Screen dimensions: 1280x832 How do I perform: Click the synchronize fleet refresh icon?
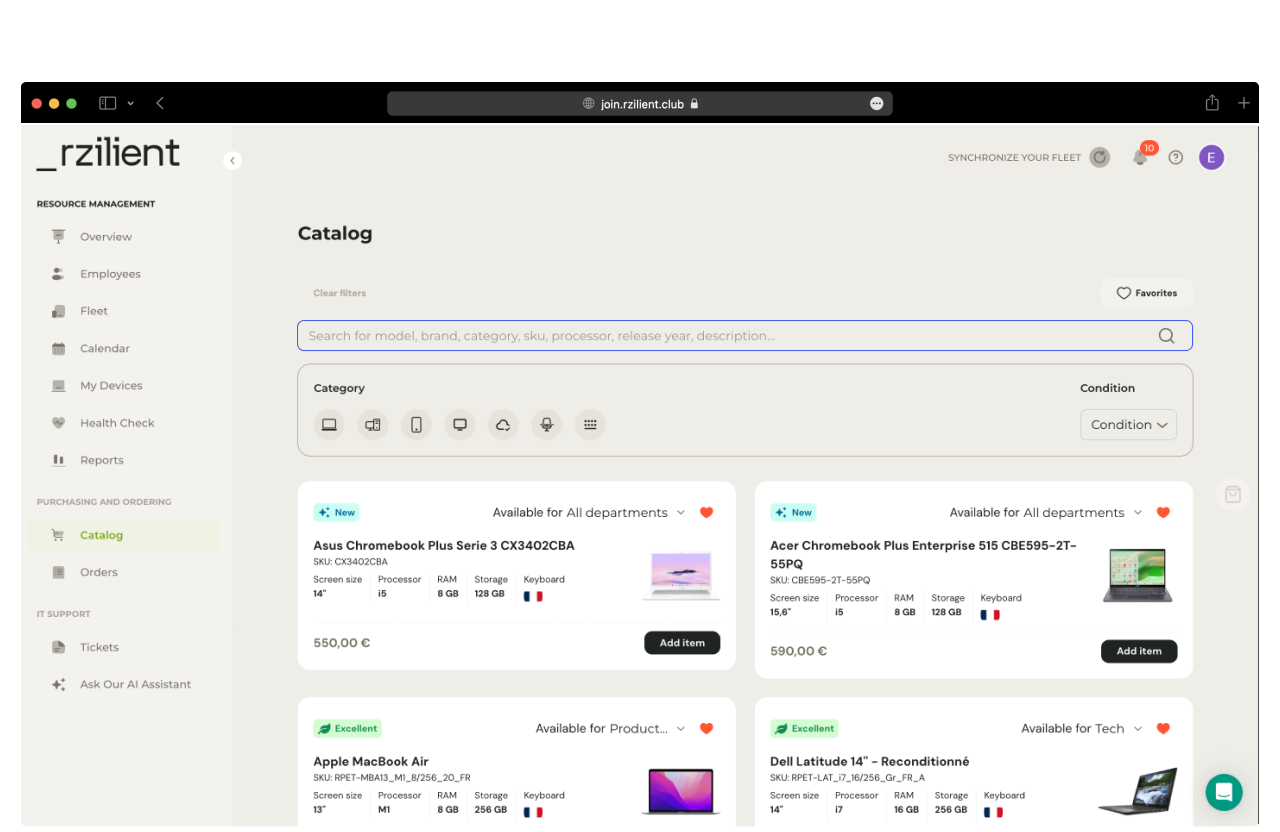(1100, 157)
